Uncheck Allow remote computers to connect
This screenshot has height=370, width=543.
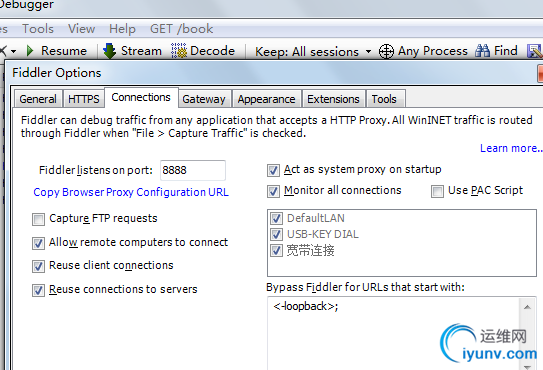coord(38,243)
